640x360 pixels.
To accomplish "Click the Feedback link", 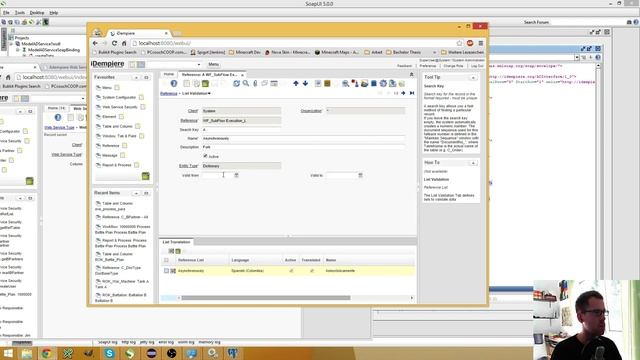I will [404, 66].
